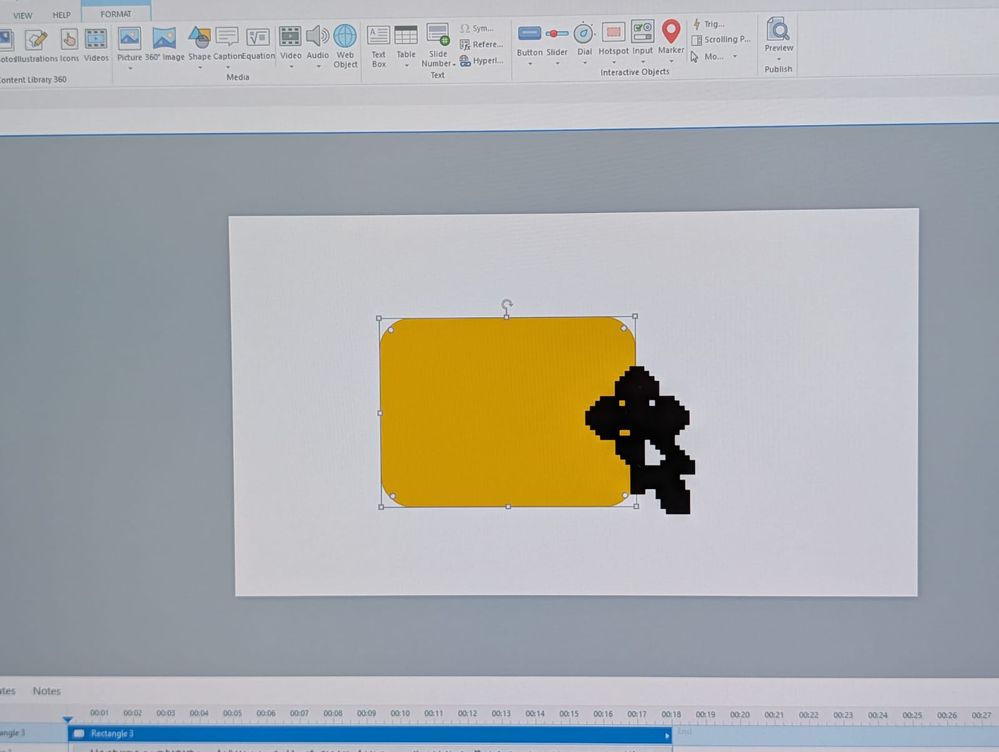
Task: Switch to the FORMAT ribbon tab
Action: 115,14
